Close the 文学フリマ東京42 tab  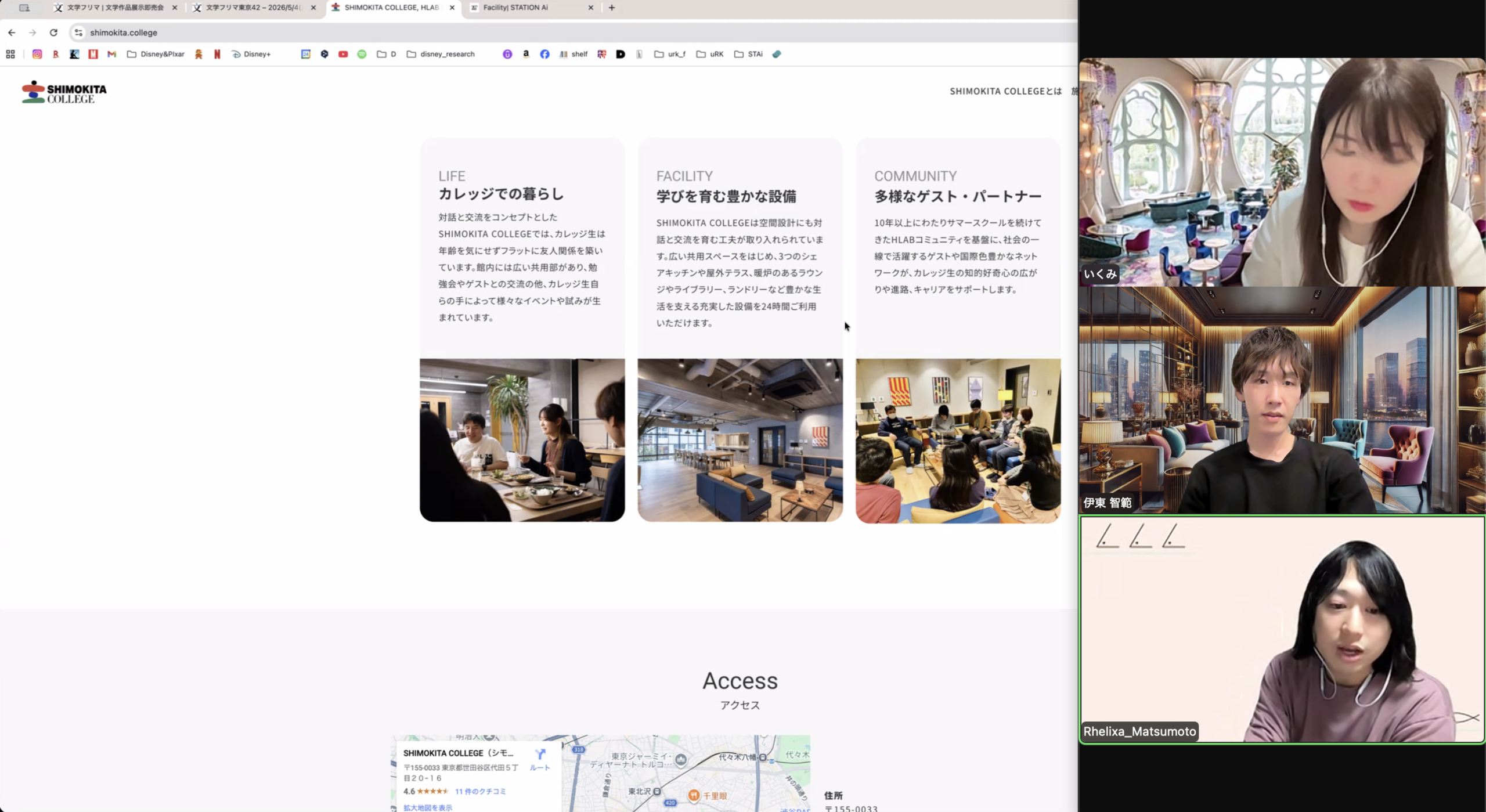tap(313, 8)
